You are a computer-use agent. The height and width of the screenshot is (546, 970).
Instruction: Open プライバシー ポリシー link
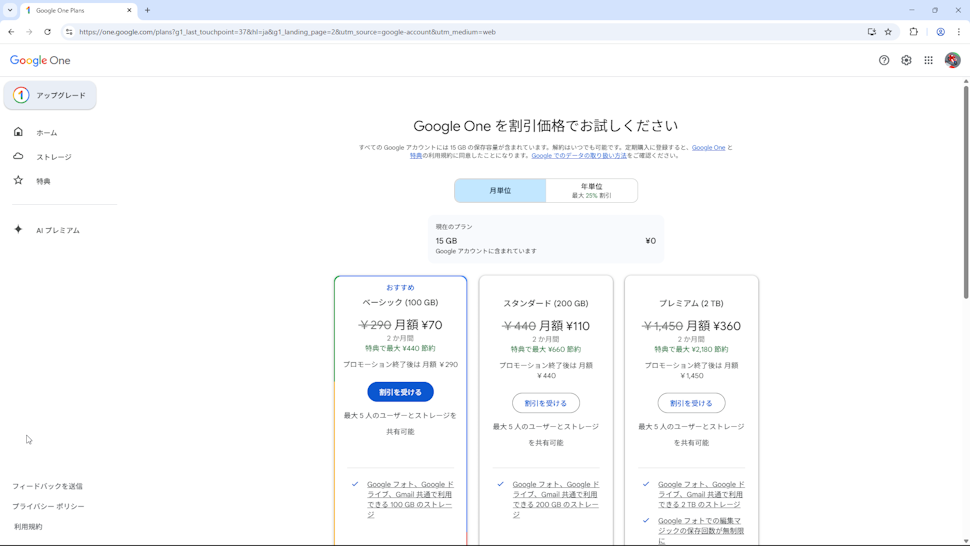pos(48,506)
